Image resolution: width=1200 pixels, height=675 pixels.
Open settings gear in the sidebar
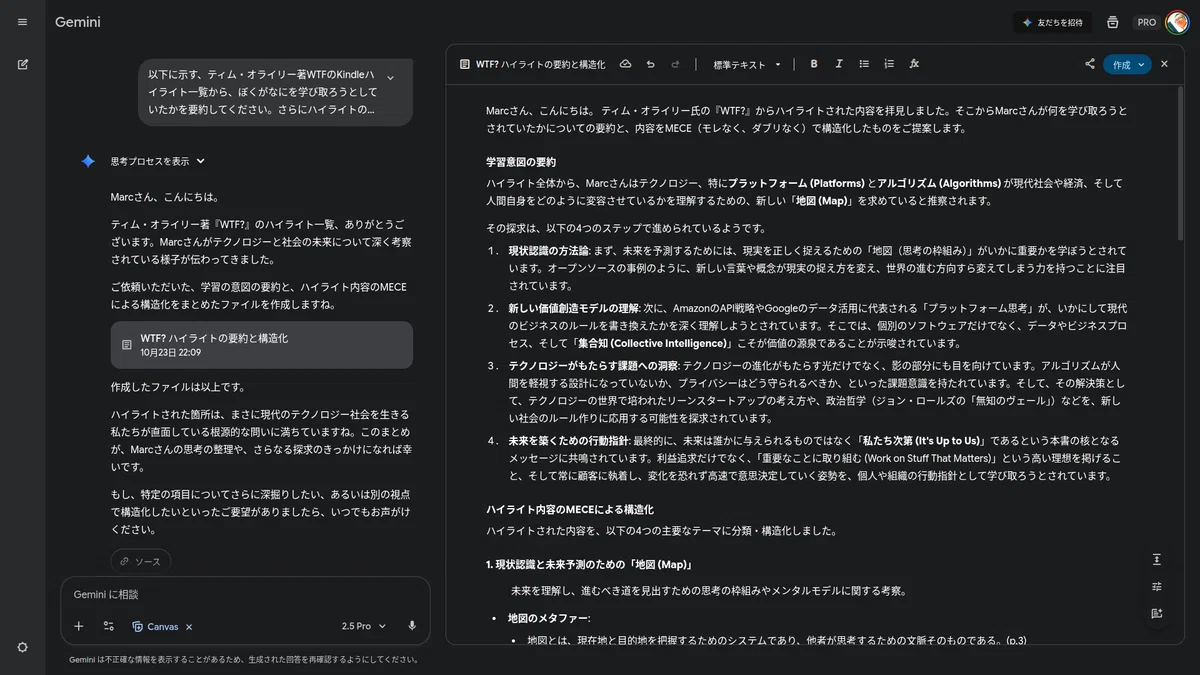coord(22,647)
